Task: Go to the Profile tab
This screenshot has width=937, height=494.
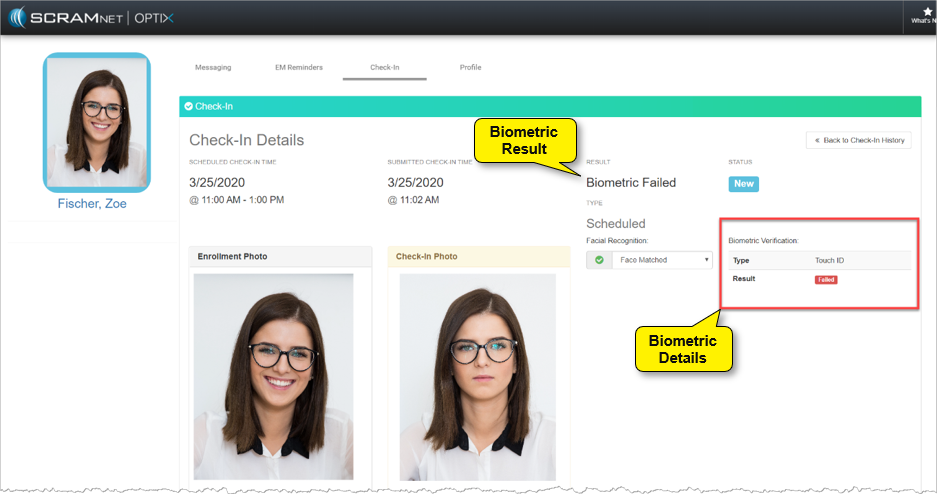Action: [x=470, y=67]
